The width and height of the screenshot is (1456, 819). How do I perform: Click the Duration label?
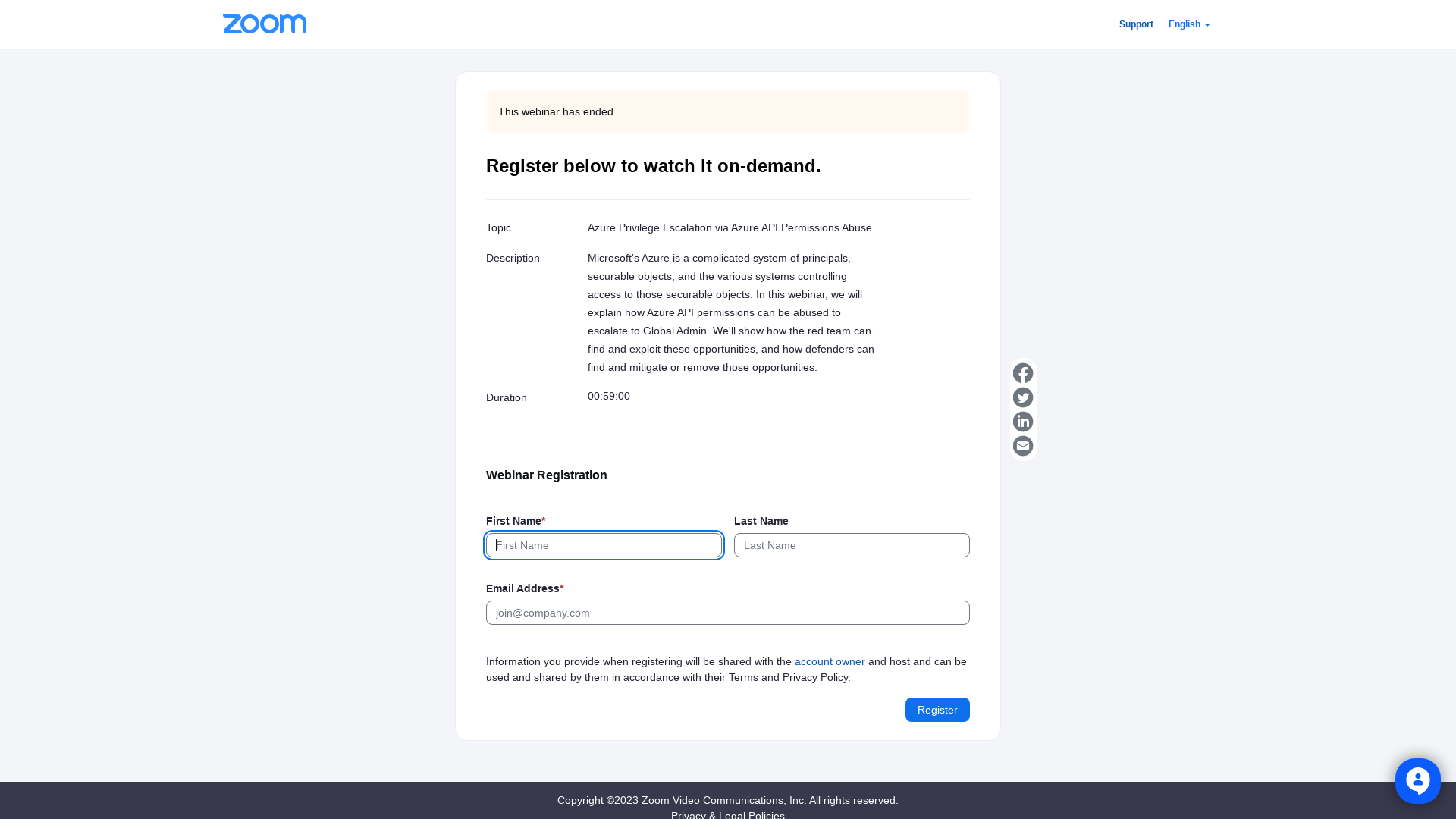pyautogui.click(x=507, y=397)
